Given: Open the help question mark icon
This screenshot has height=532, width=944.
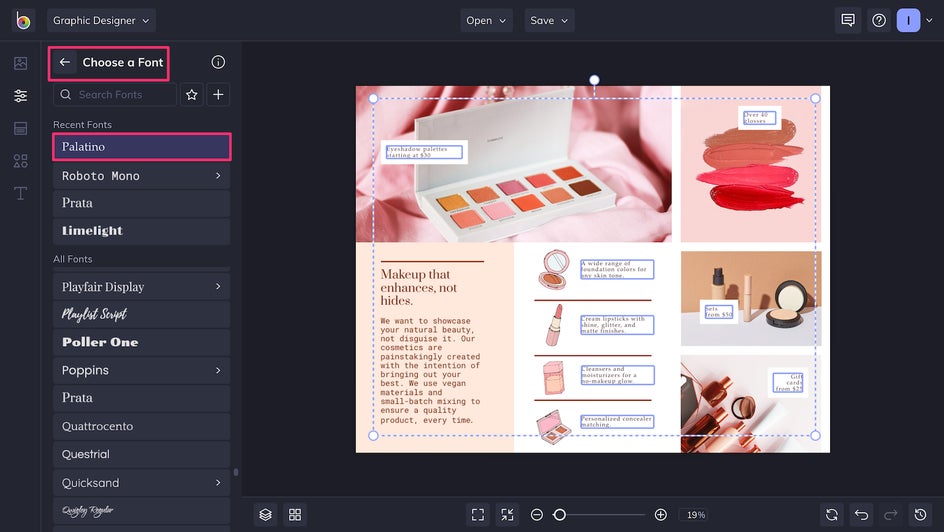Looking at the screenshot, I should click(x=879, y=20).
